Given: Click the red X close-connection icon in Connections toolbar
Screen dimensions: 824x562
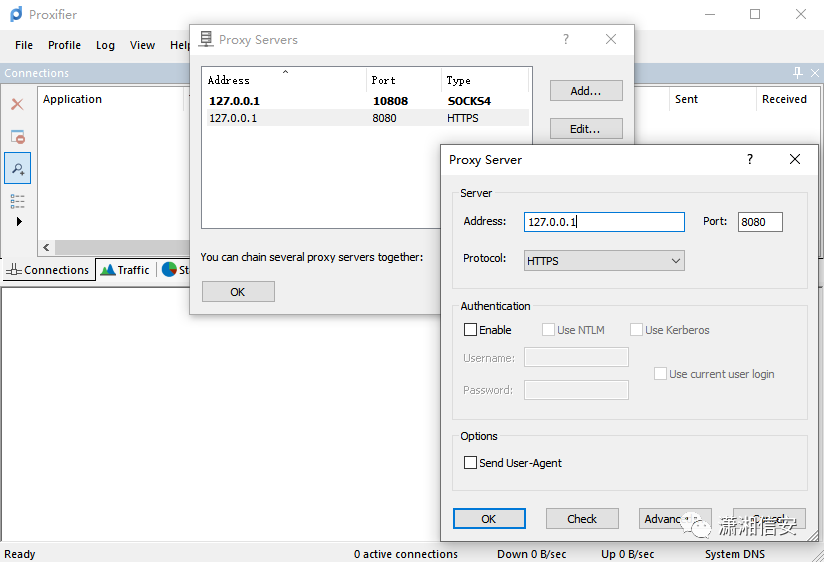Looking at the screenshot, I should click(17, 104).
